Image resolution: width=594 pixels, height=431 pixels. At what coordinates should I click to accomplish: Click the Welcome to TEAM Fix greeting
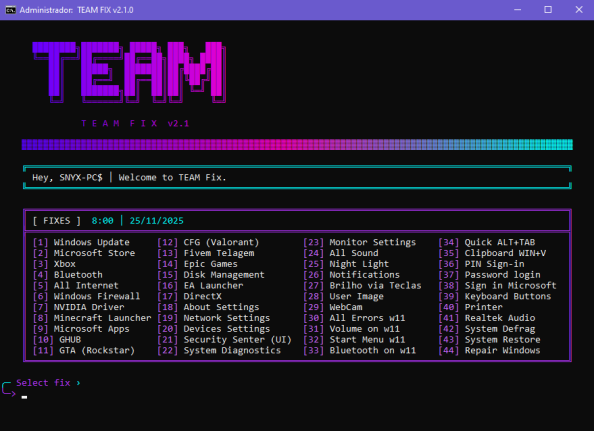pyautogui.click(x=172, y=178)
